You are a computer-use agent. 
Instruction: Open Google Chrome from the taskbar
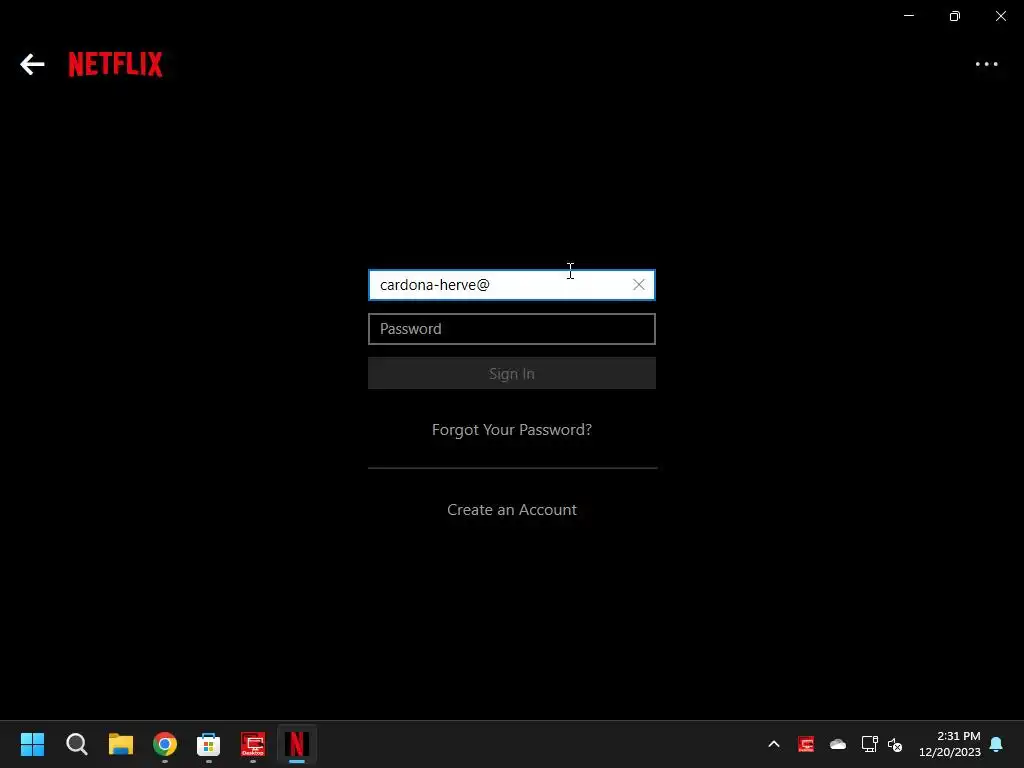pyautogui.click(x=165, y=744)
